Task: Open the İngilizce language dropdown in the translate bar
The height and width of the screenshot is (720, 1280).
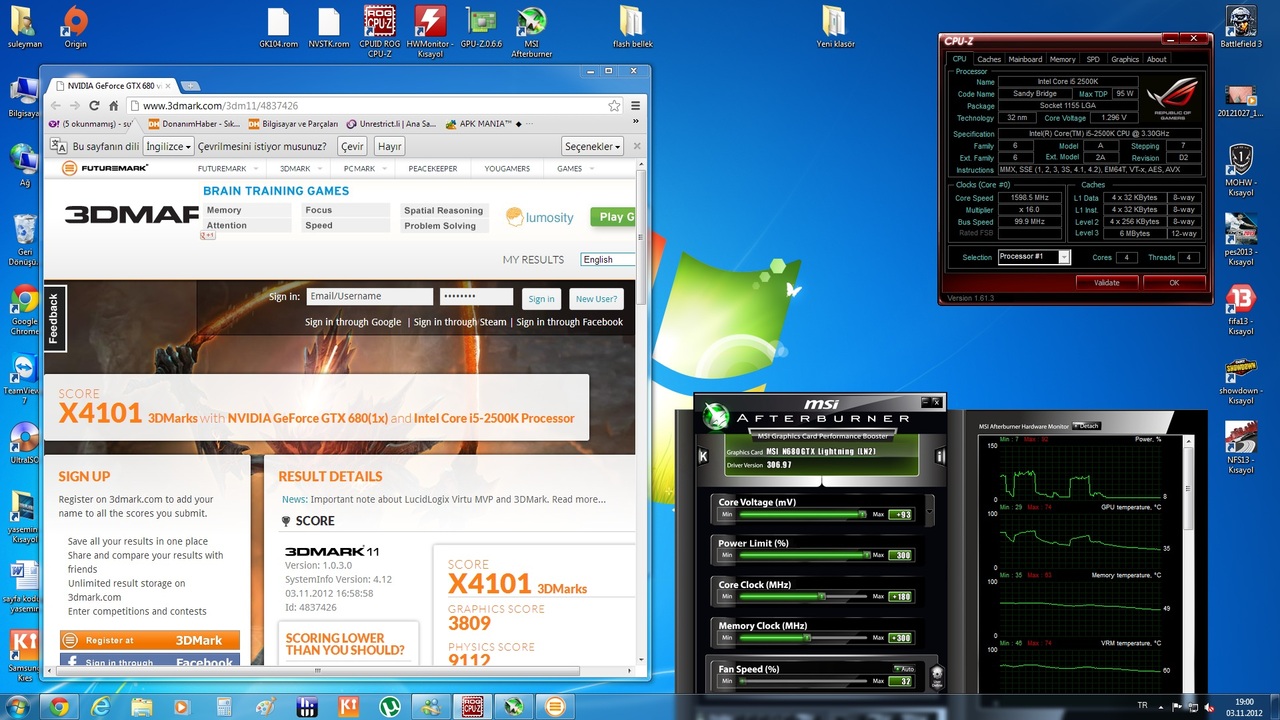Action: coord(168,146)
